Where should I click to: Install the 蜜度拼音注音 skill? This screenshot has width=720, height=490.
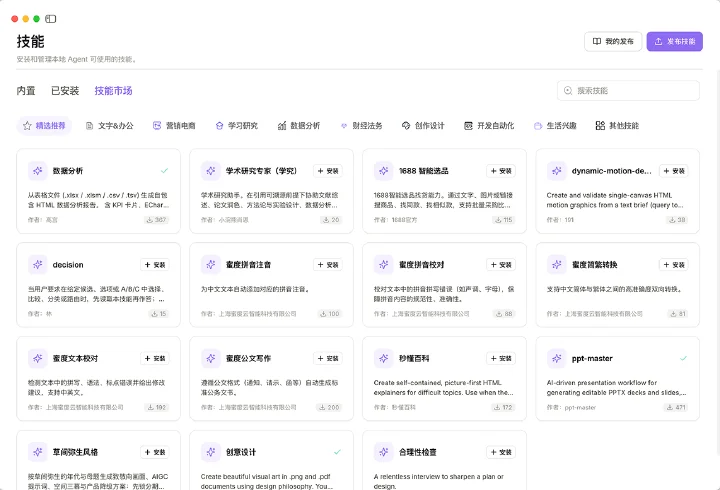tap(328, 265)
